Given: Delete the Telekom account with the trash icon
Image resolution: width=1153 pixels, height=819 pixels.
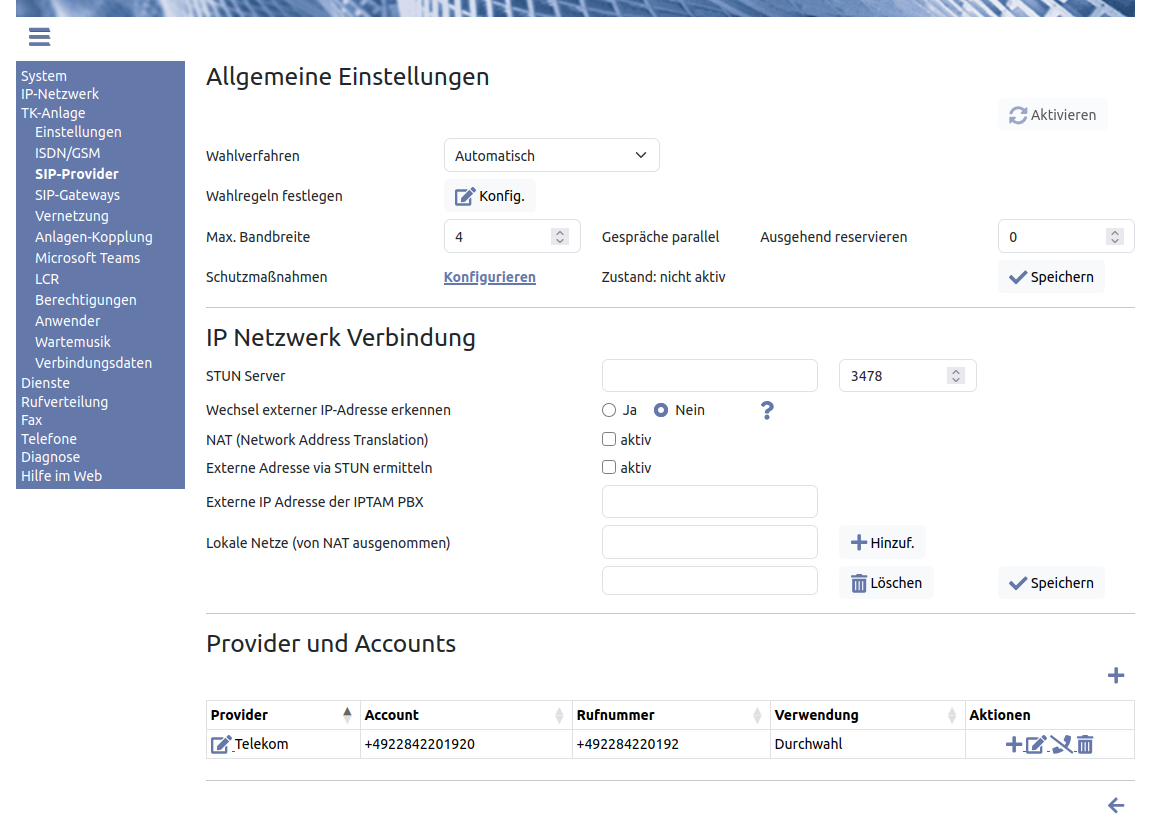Looking at the screenshot, I should pos(1085,744).
